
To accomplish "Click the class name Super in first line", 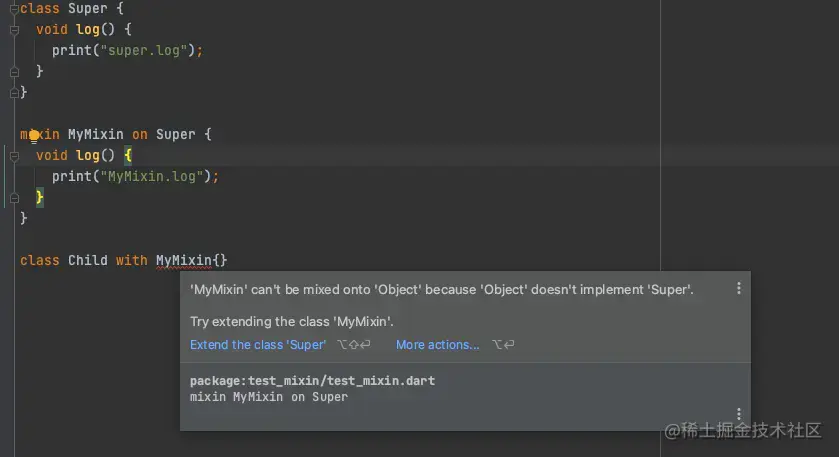I will coord(88,9).
